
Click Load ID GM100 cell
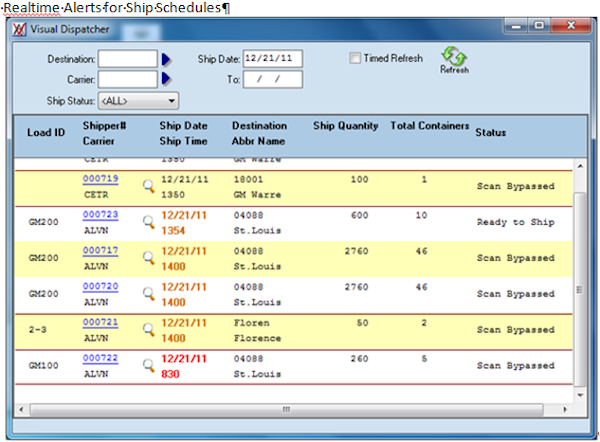[44, 365]
